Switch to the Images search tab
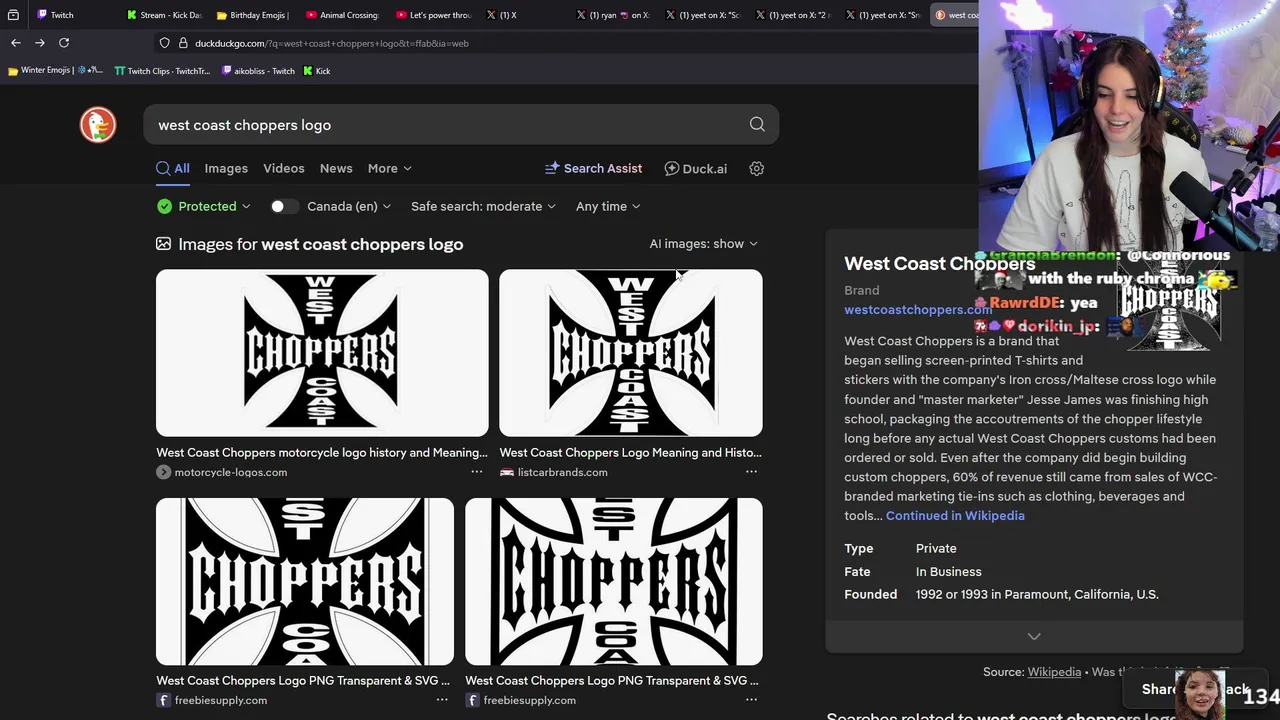This screenshot has height=720, width=1280. 226,168
